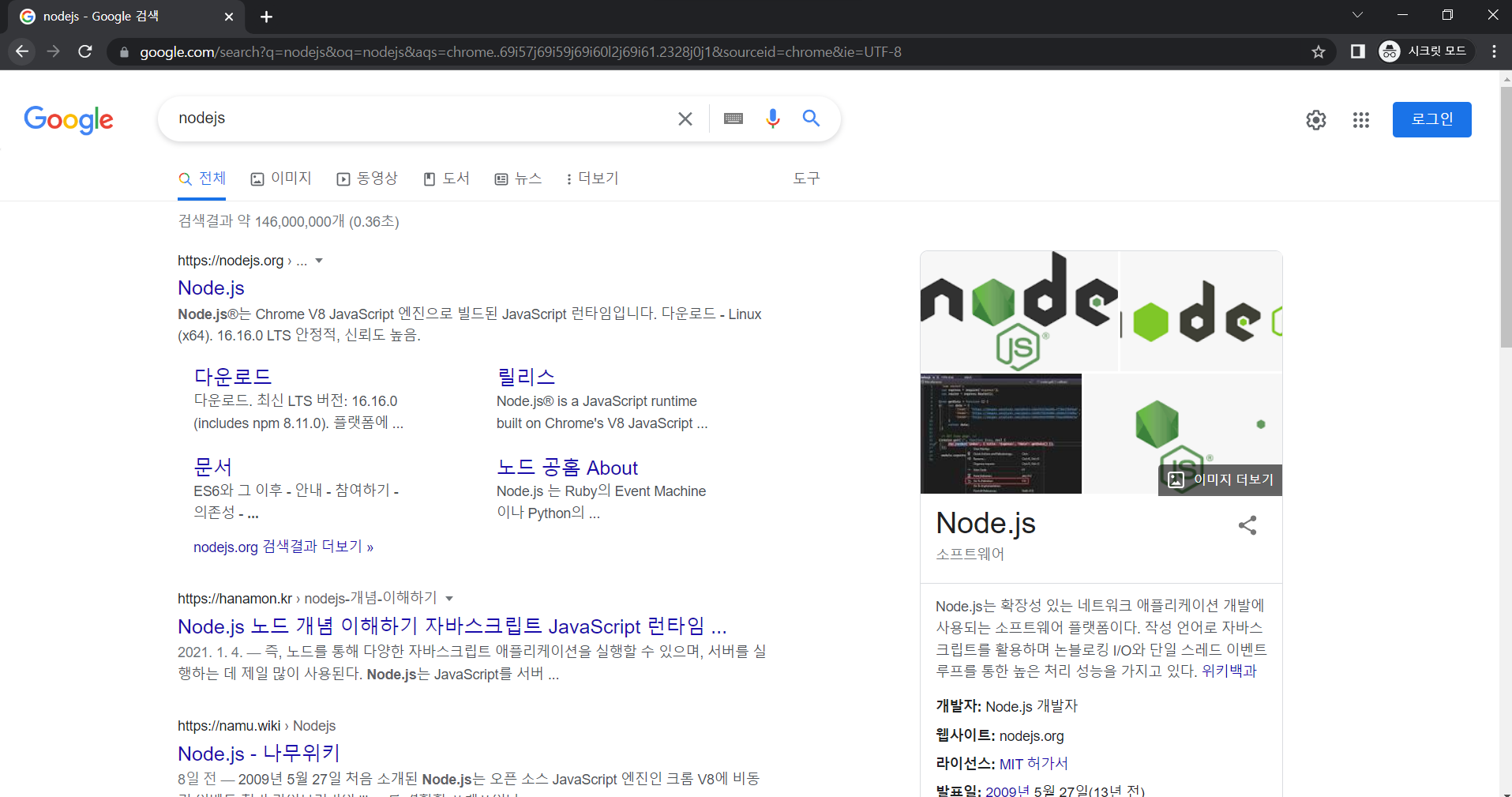This screenshot has height=797, width=1512.
Task: Click the browser forward arrow
Action: [54, 51]
